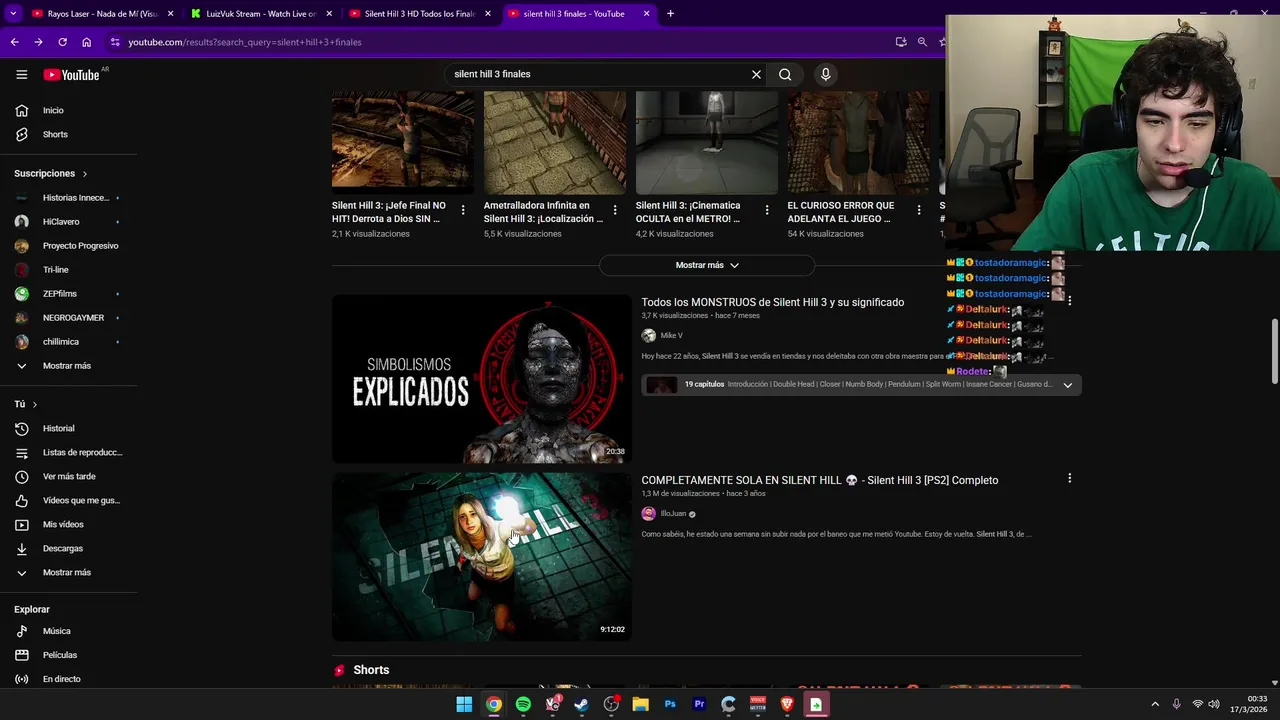
Task: Open Listas de reproducción in the sidebar
Action: [x=68, y=452]
